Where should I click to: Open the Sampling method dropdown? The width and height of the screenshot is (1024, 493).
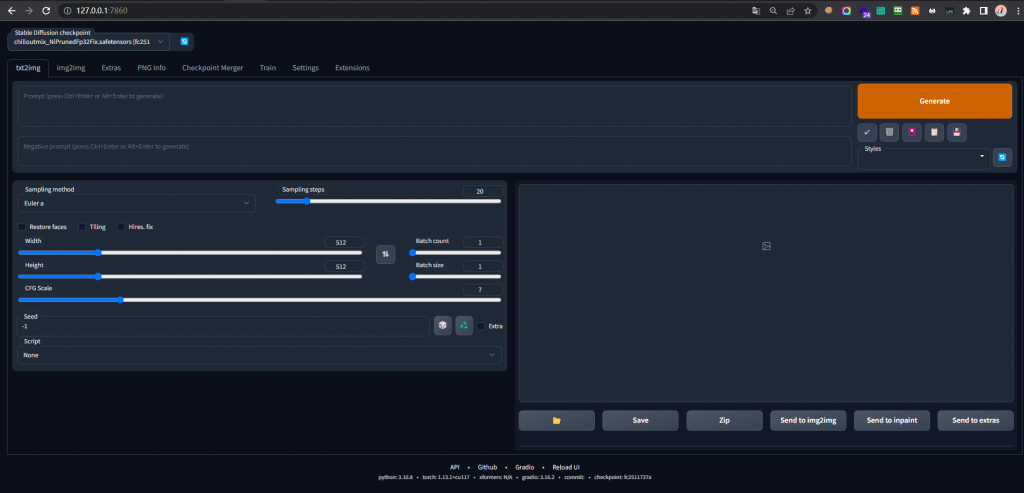[x=136, y=203]
